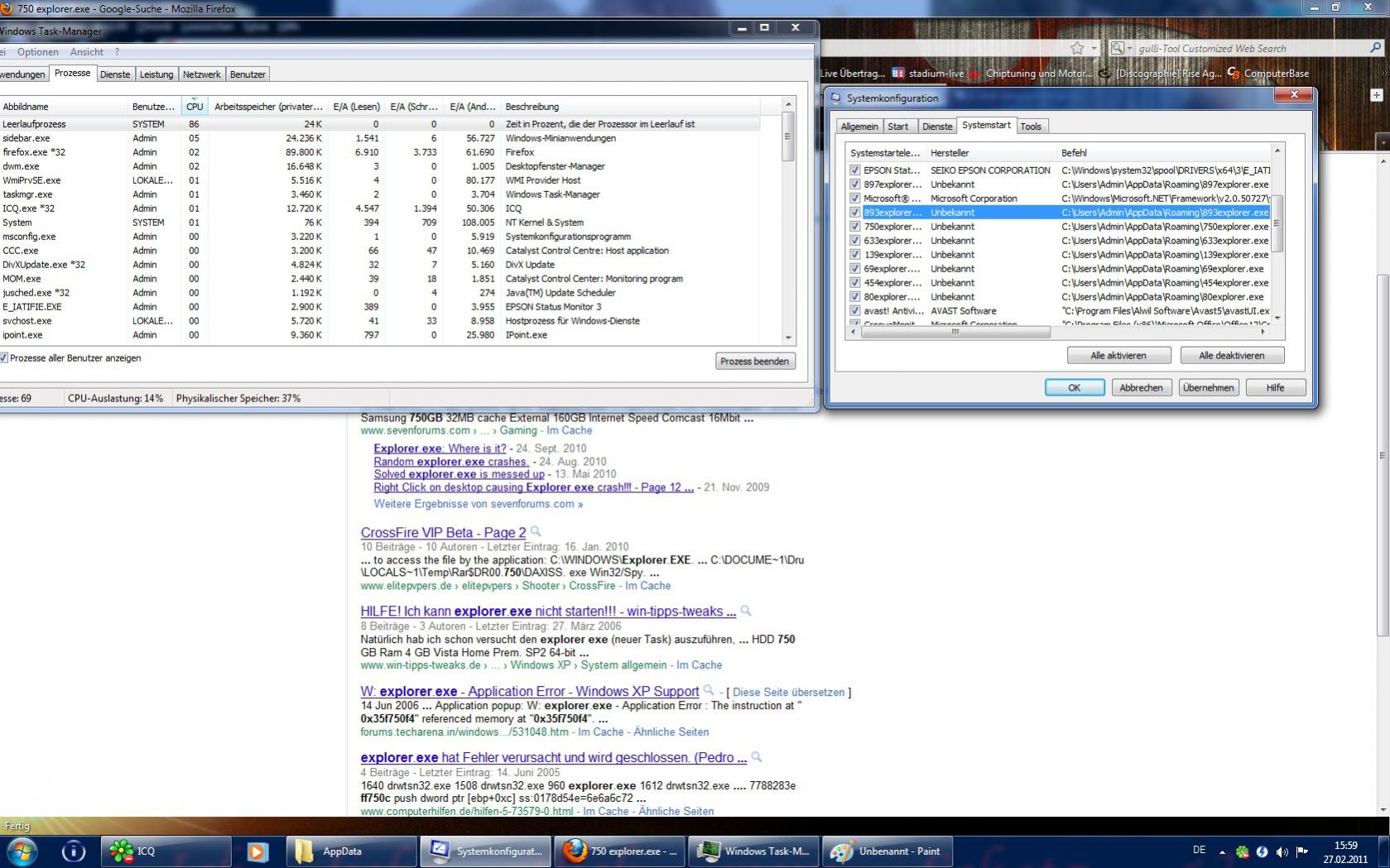Switch to the Netzwerk tab

[202, 74]
